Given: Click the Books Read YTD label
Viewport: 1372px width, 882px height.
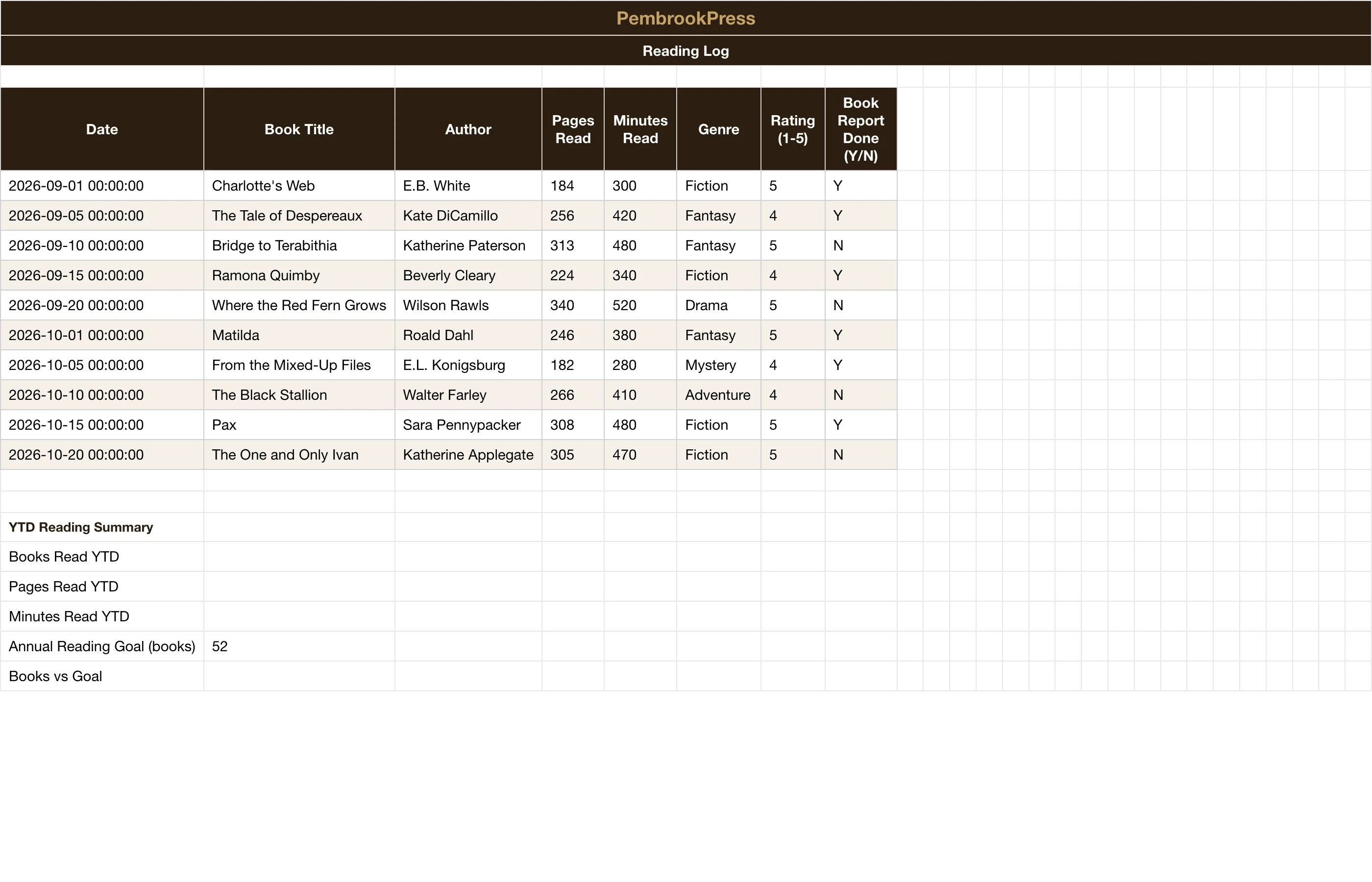Looking at the screenshot, I should [102, 557].
